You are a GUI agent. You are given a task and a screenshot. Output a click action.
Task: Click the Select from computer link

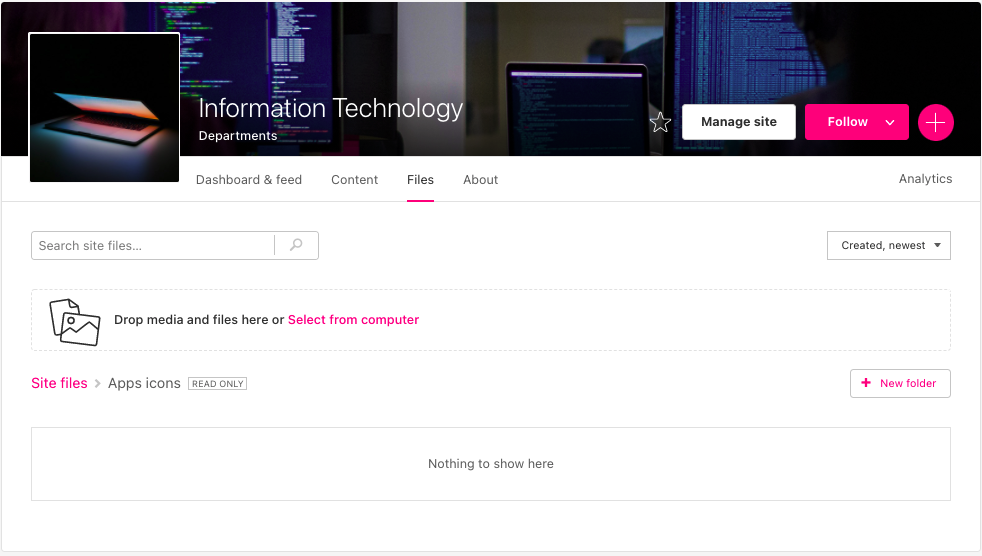coord(353,320)
